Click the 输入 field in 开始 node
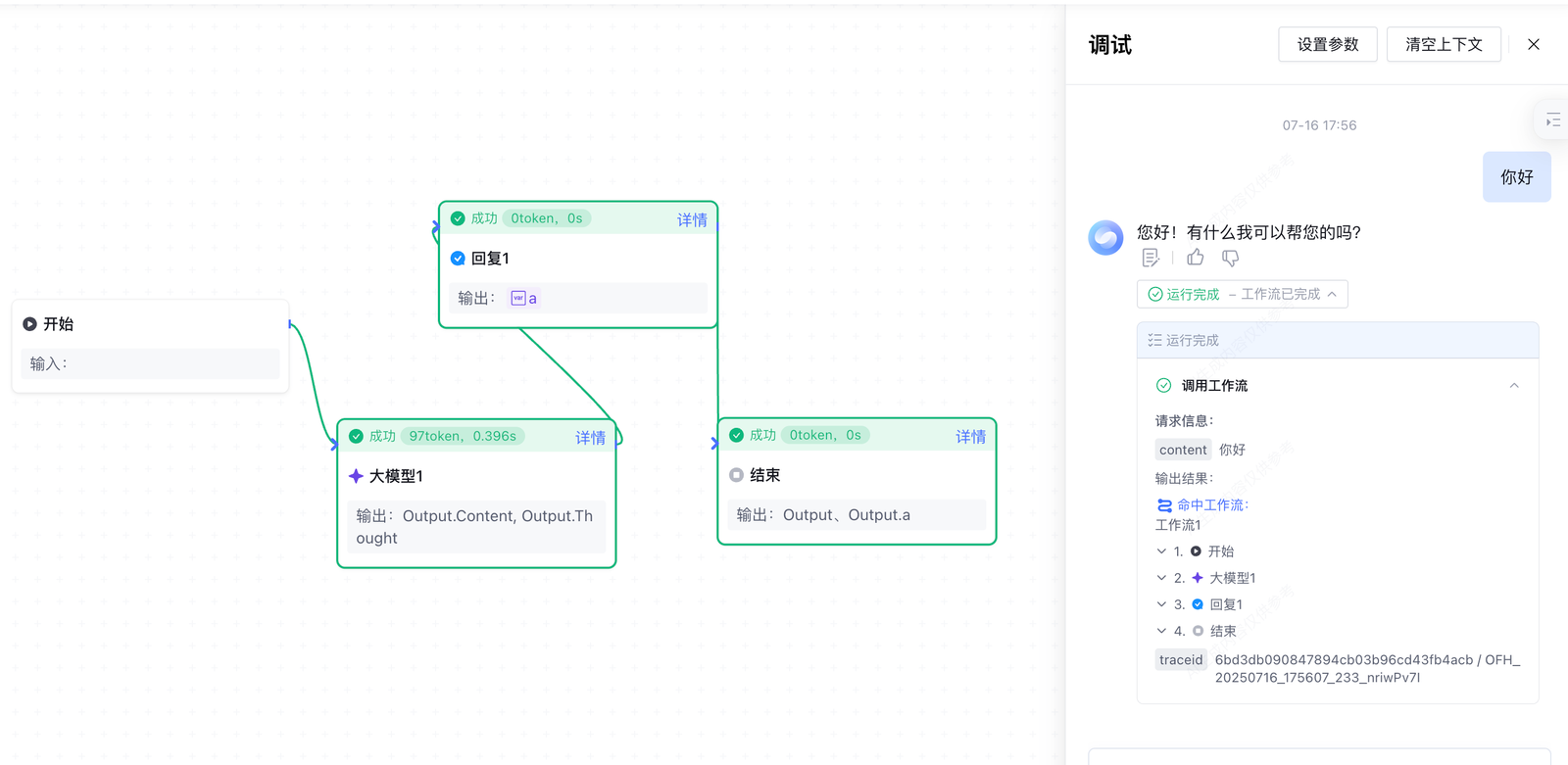 pos(150,364)
